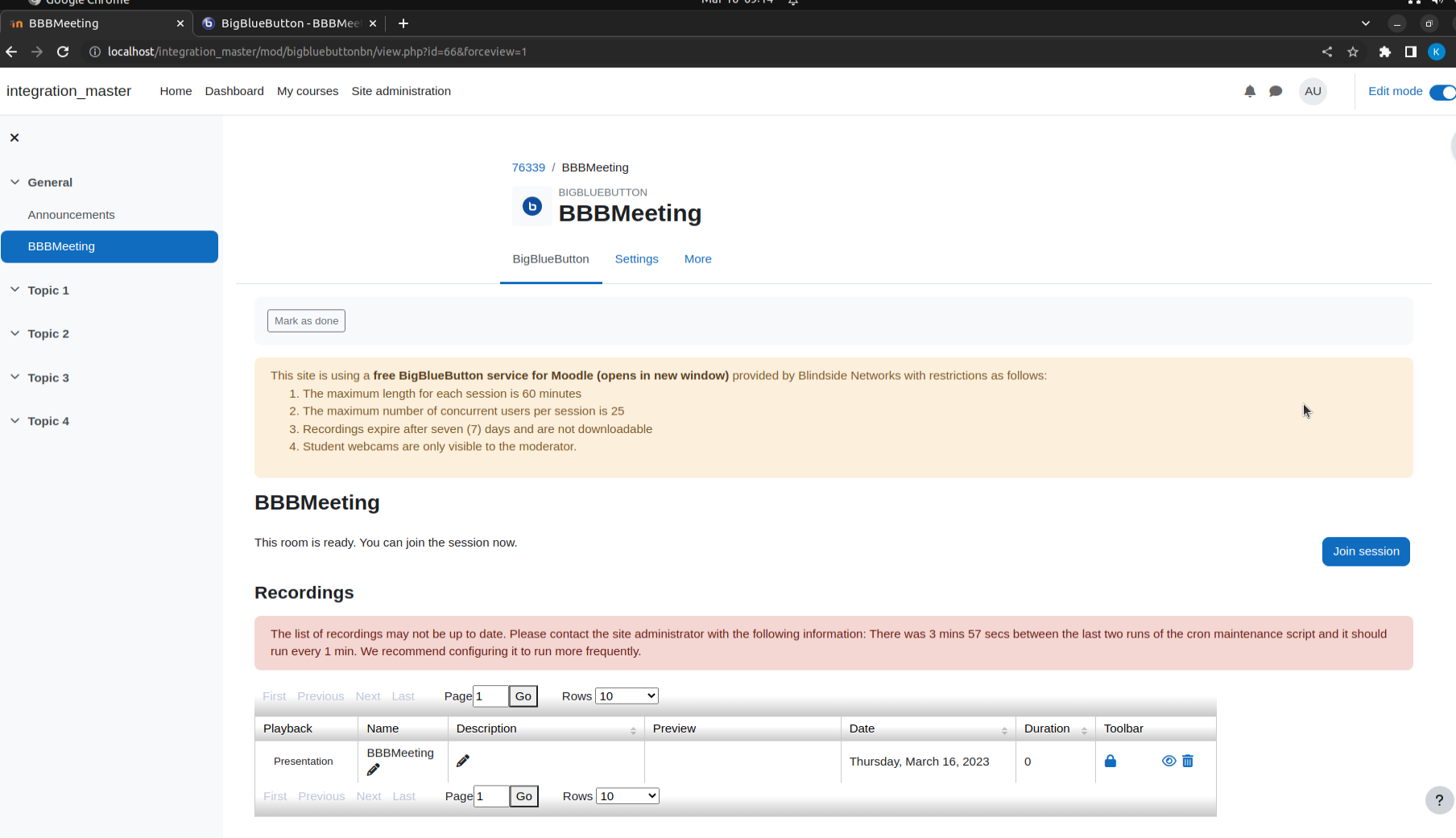Click the top Go button
1456x838 pixels.
(523, 696)
